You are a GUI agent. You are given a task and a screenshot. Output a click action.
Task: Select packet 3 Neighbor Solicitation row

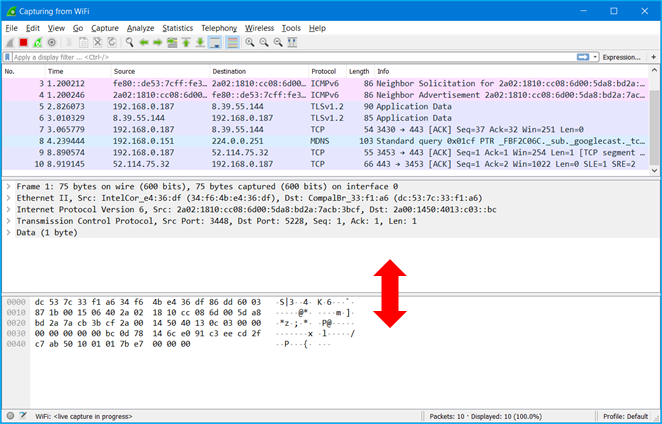[326, 83]
